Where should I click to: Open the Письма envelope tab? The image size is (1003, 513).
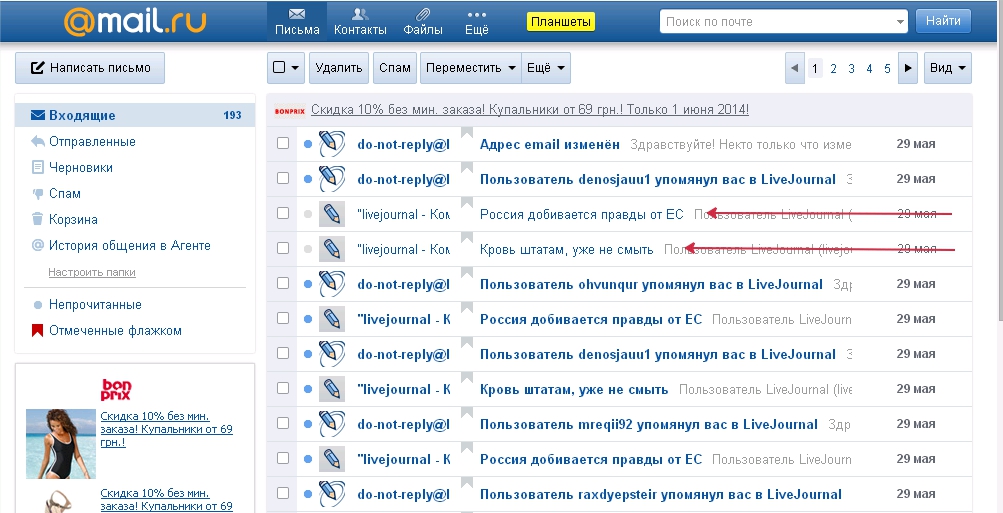pyautogui.click(x=297, y=22)
